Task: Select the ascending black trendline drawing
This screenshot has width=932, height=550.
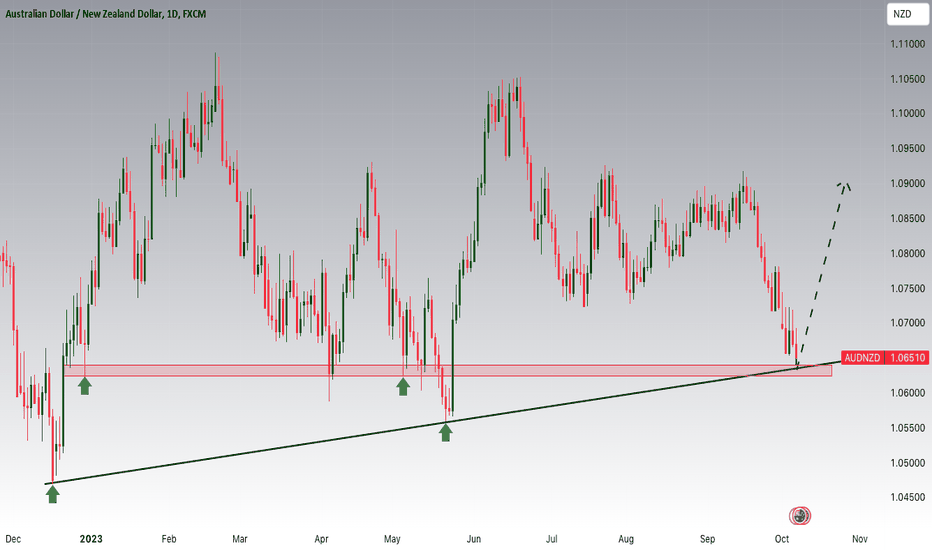Action: tap(443, 423)
